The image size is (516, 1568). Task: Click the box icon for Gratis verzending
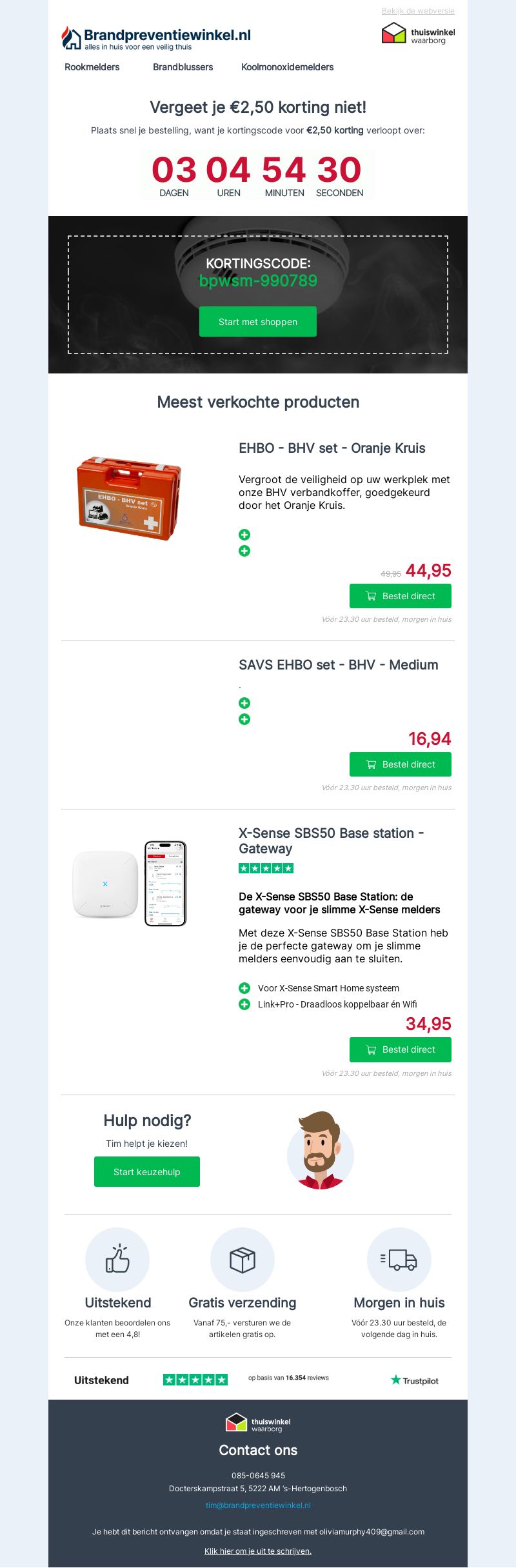tap(243, 1259)
